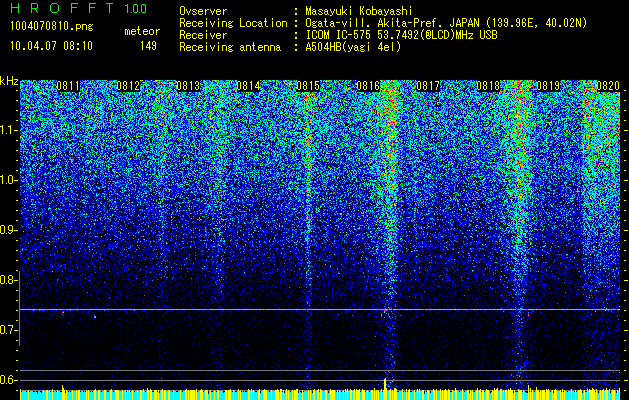Click the HROFFT 1.0.0 title text
The image size is (629, 400).
tap(78, 8)
